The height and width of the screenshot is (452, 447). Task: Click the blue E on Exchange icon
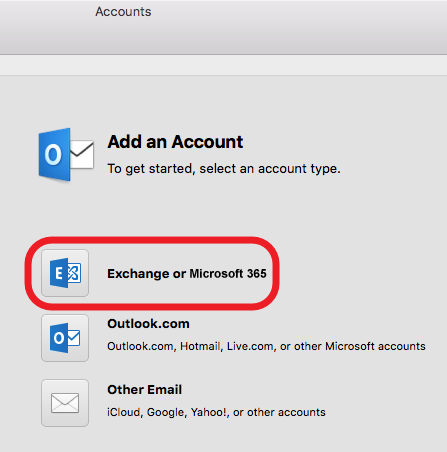pos(59,273)
